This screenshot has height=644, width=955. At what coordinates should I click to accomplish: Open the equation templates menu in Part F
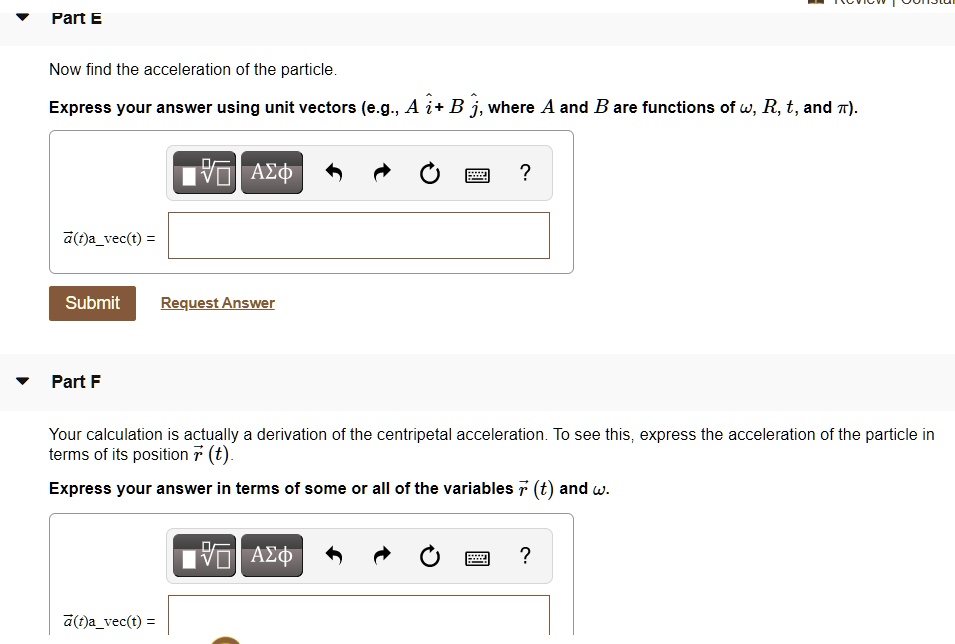click(x=203, y=555)
